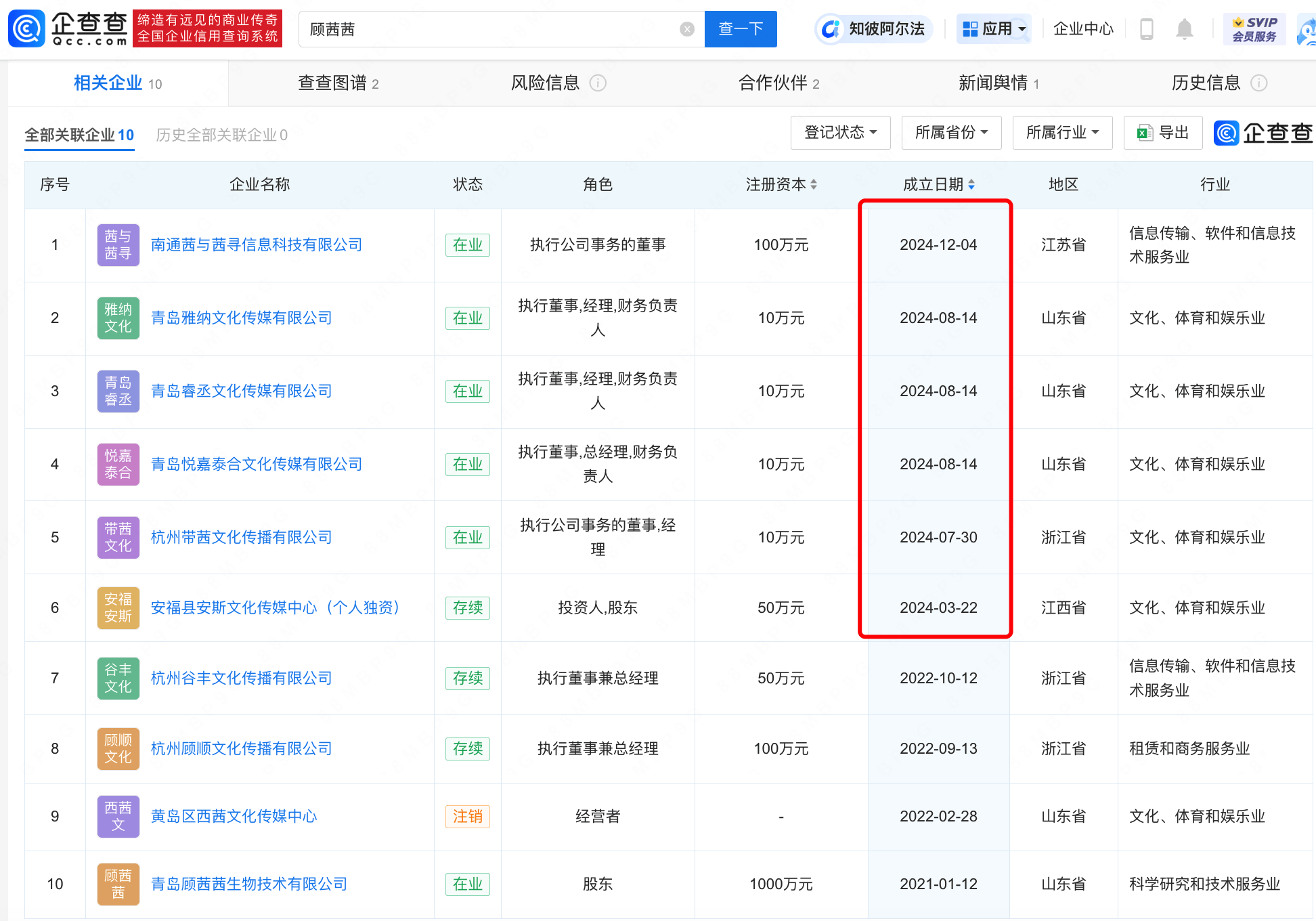Click date 2024-12-04 cell
Viewport: 1316px width, 921px height.
click(x=938, y=245)
